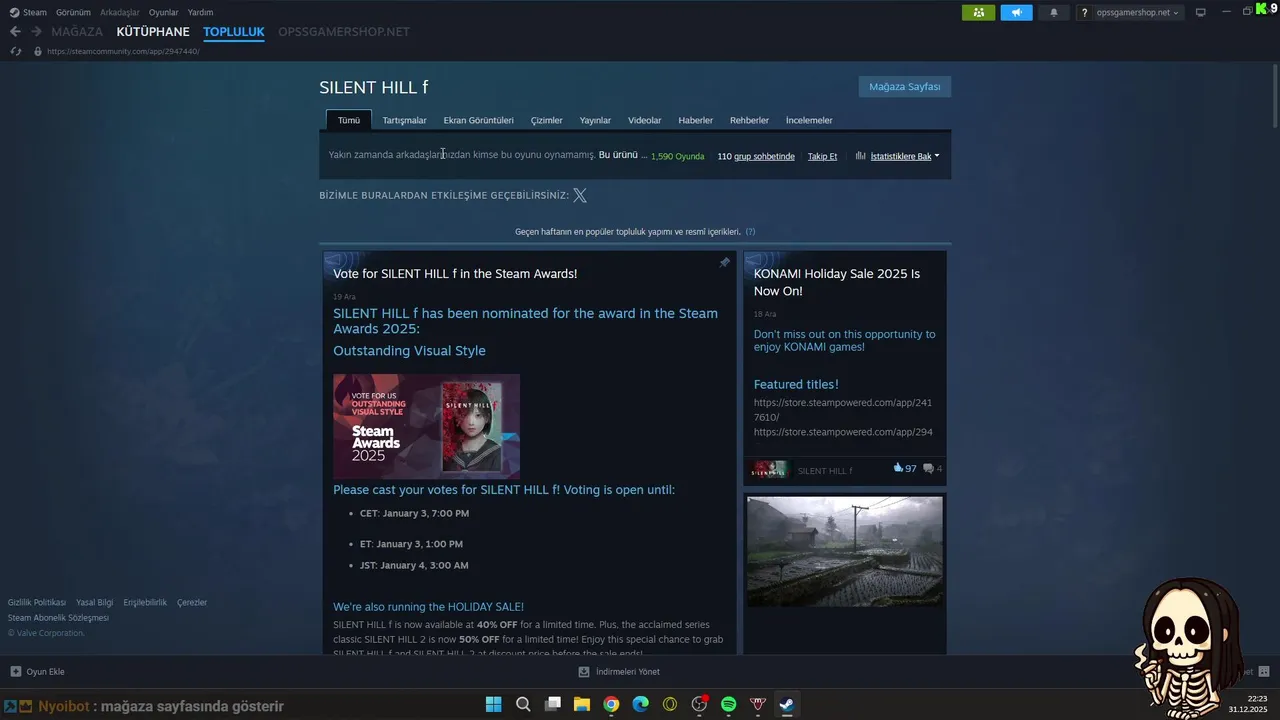Viewport: 1280px width, 720px height.
Task: Click the SILENT HILL f author logo
Action: (770, 470)
